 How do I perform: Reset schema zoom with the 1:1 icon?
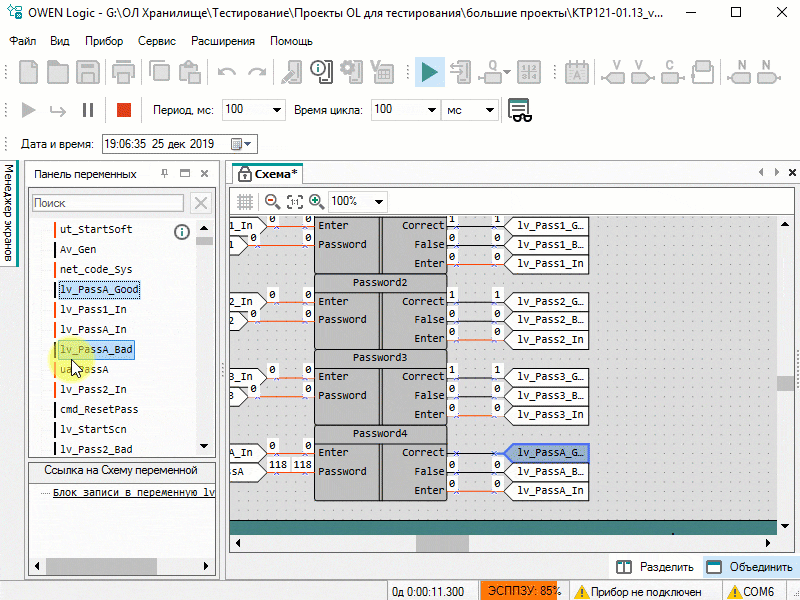click(x=294, y=201)
